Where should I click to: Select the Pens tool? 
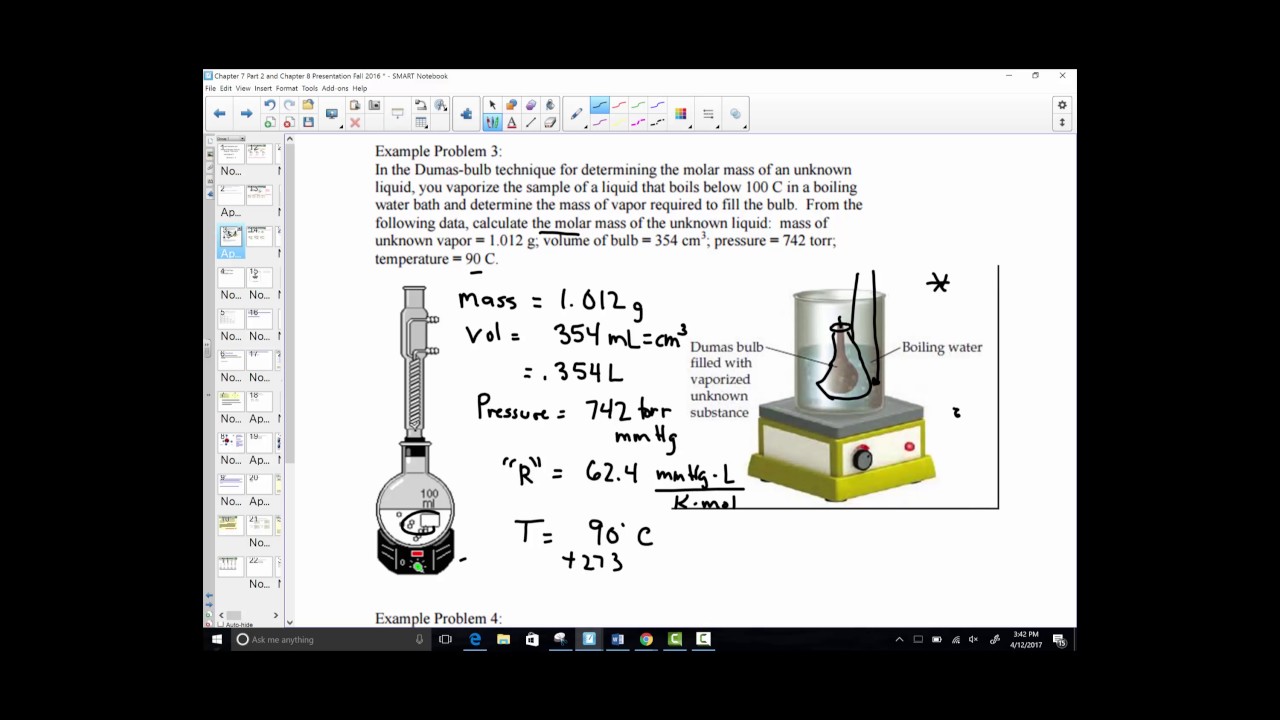tap(492, 122)
